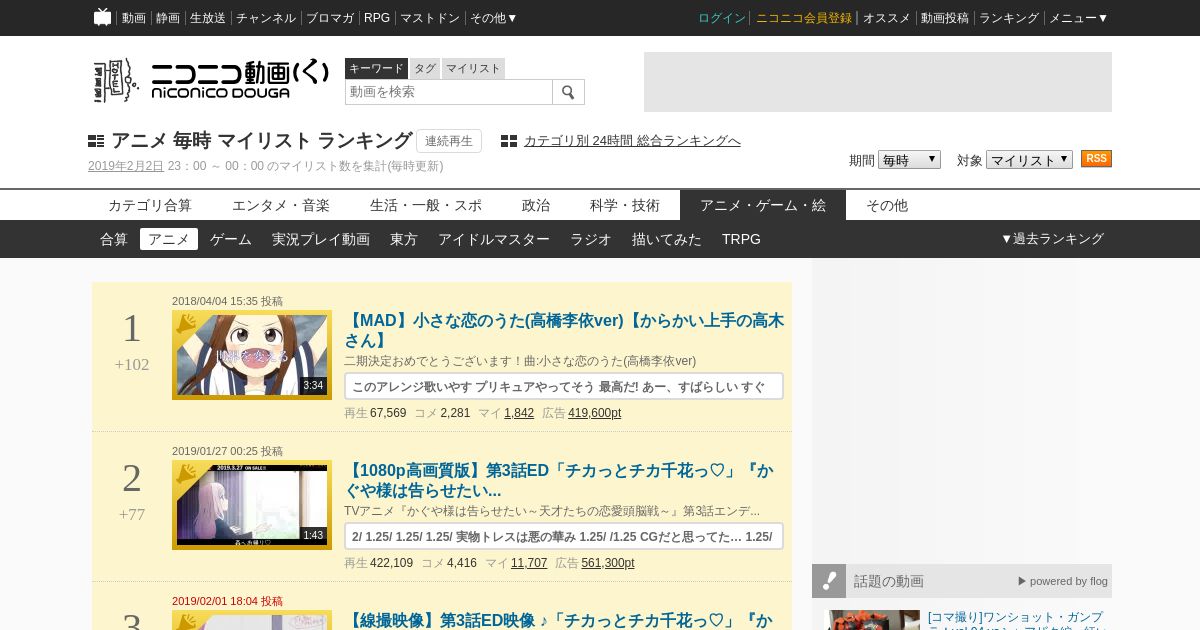Select the タグ search tab
The height and width of the screenshot is (630, 1200).
(x=425, y=68)
